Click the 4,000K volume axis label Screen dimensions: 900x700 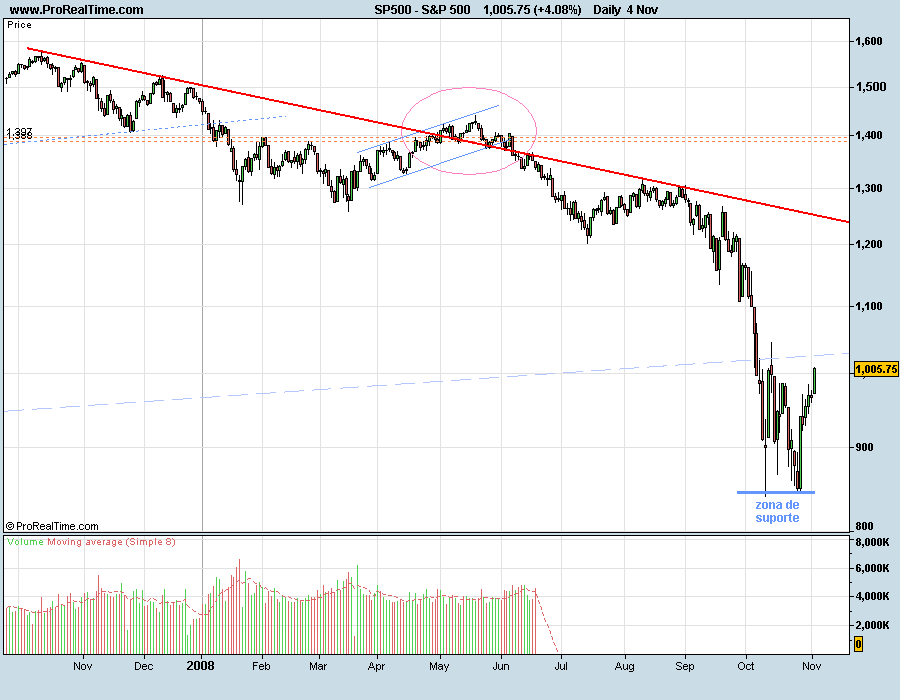click(872, 597)
